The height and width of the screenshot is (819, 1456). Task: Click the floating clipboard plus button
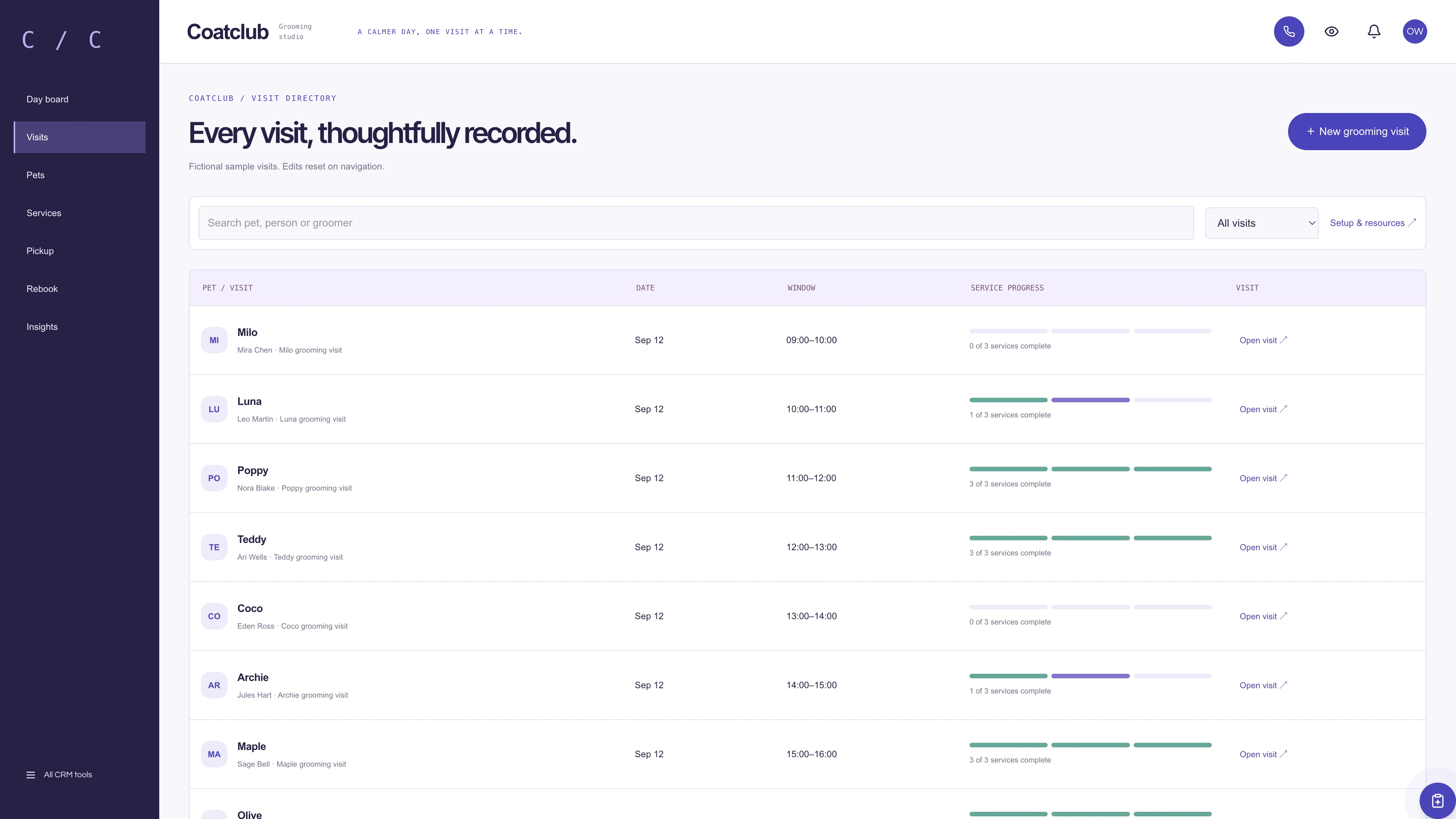coord(1437,800)
